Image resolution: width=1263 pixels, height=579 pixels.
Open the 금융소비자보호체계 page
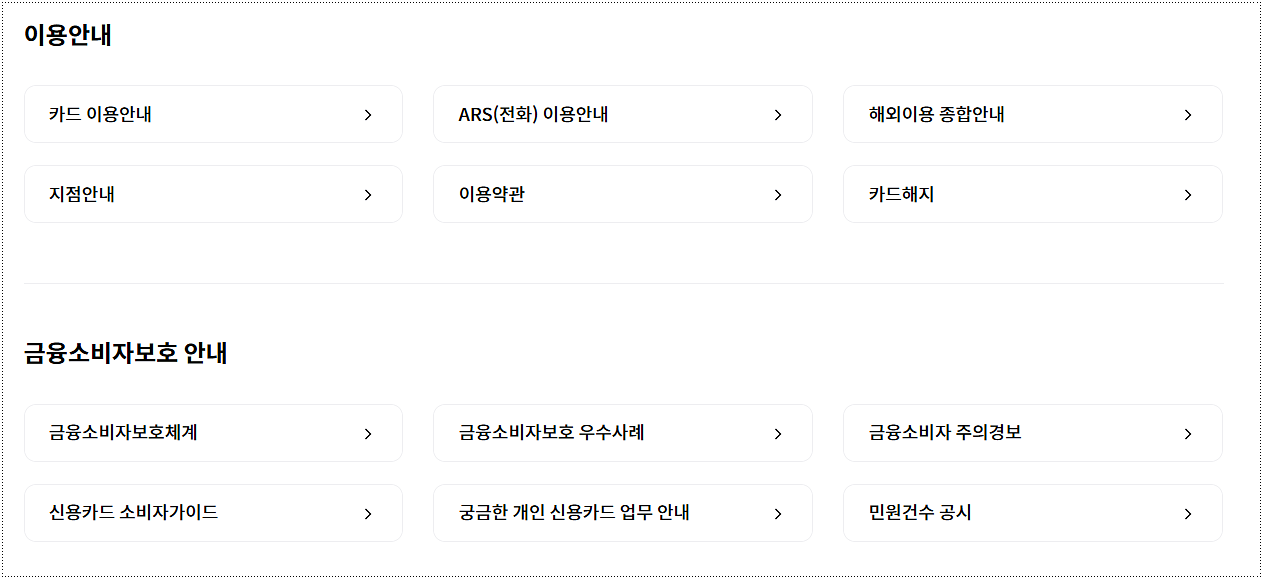[213, 433]
